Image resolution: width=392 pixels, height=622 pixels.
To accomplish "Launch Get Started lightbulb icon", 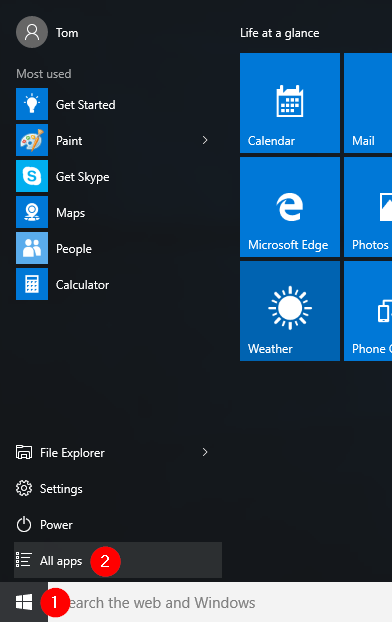I will click(x=32, y=104).
